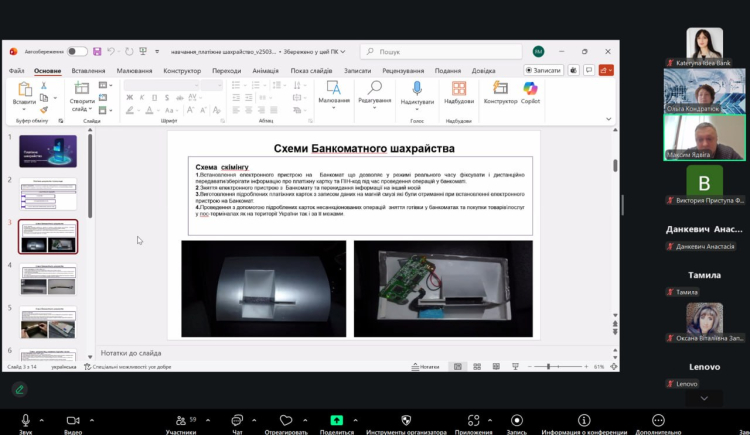Image resolution: width=750 pixels, height=435 pixels.
Task: Click Поделиться green share screen icon
Action: 337,421
